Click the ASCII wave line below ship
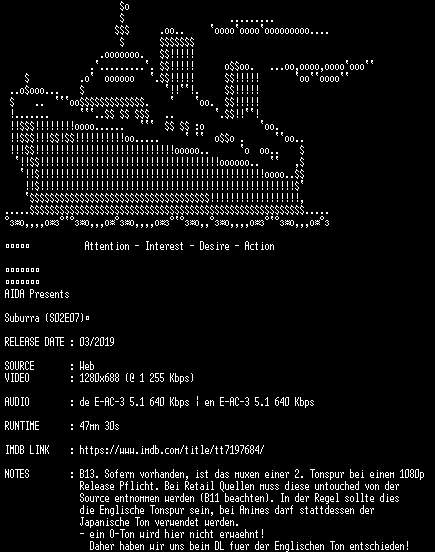 167,222
